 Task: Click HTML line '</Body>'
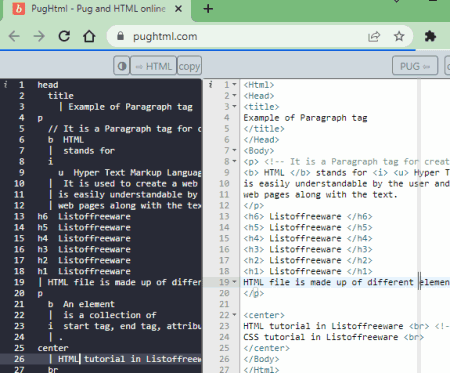tap(261, 359)
